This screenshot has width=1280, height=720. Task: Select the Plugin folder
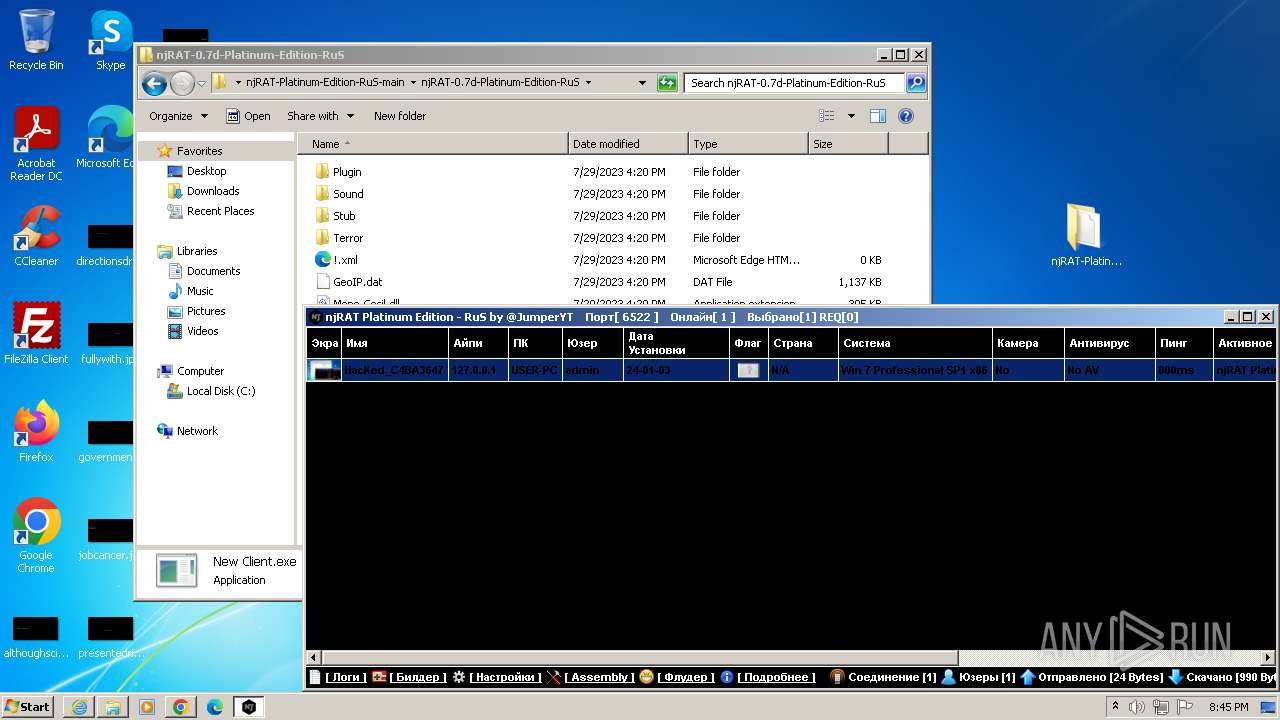point(347,172)
